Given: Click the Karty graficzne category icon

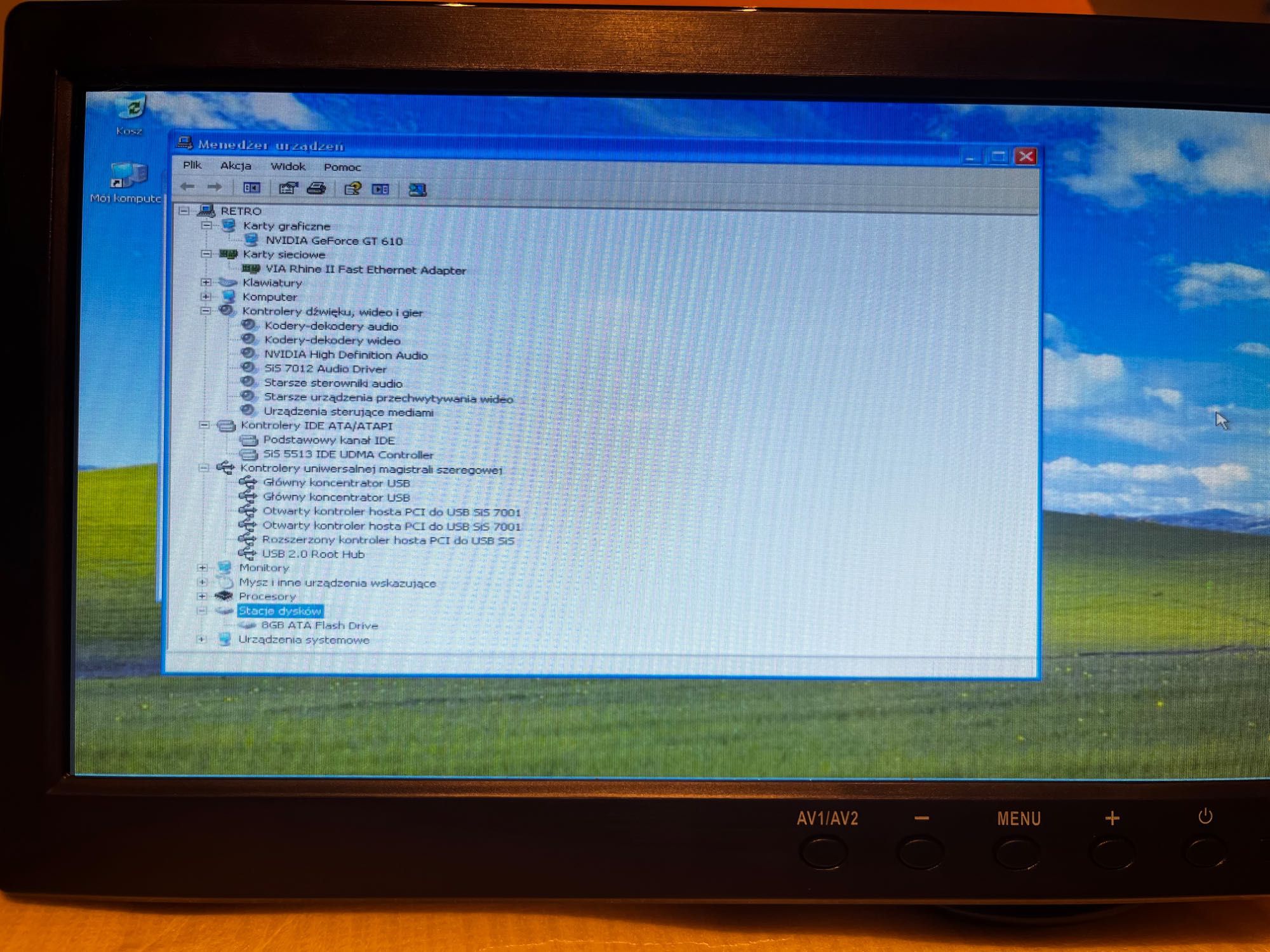Looking at the screenshot, I should click(x=229, y=225).
